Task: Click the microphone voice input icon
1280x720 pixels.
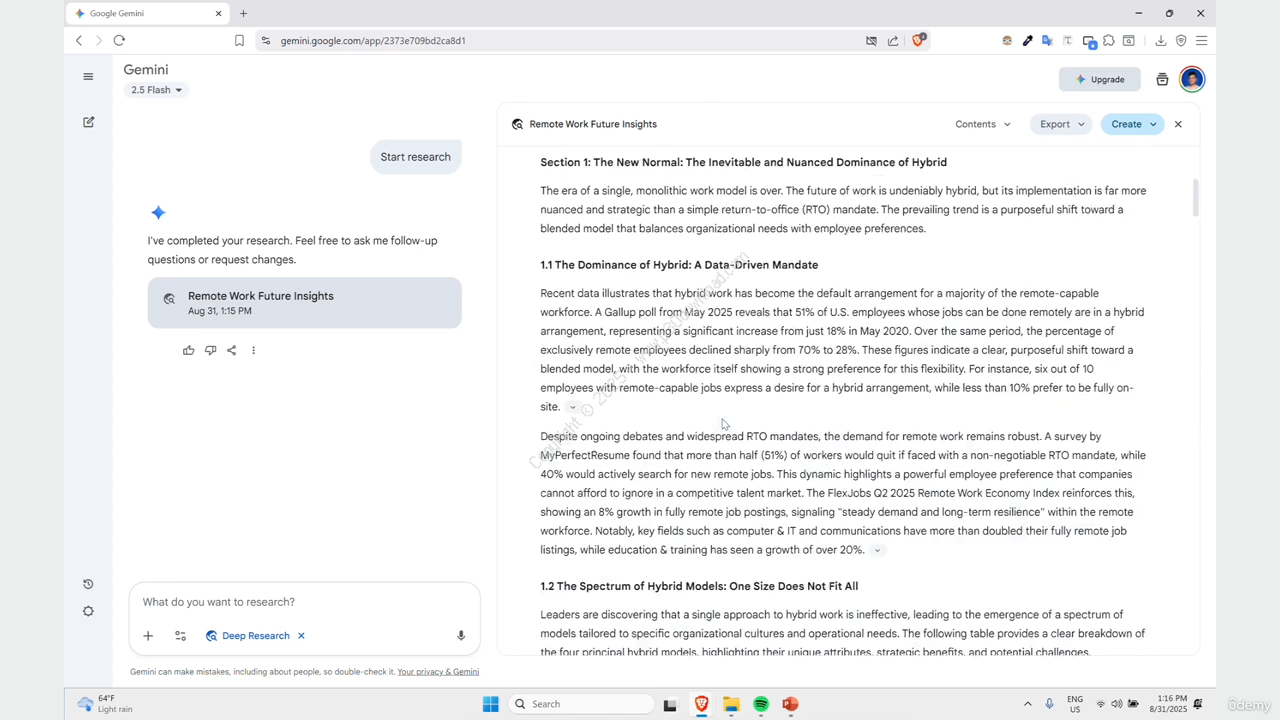Action: pos(461,636)
